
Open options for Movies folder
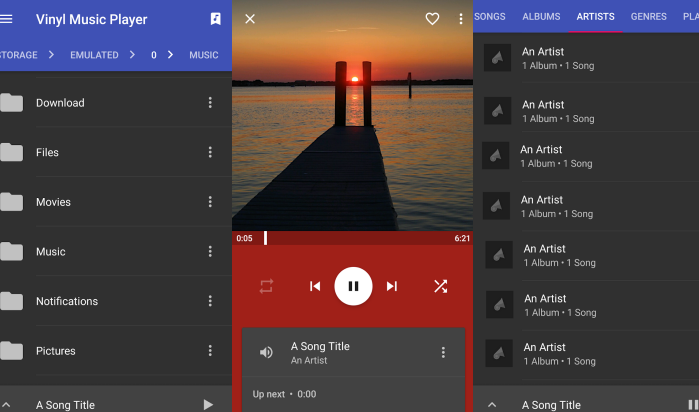(x=210, y=202)
